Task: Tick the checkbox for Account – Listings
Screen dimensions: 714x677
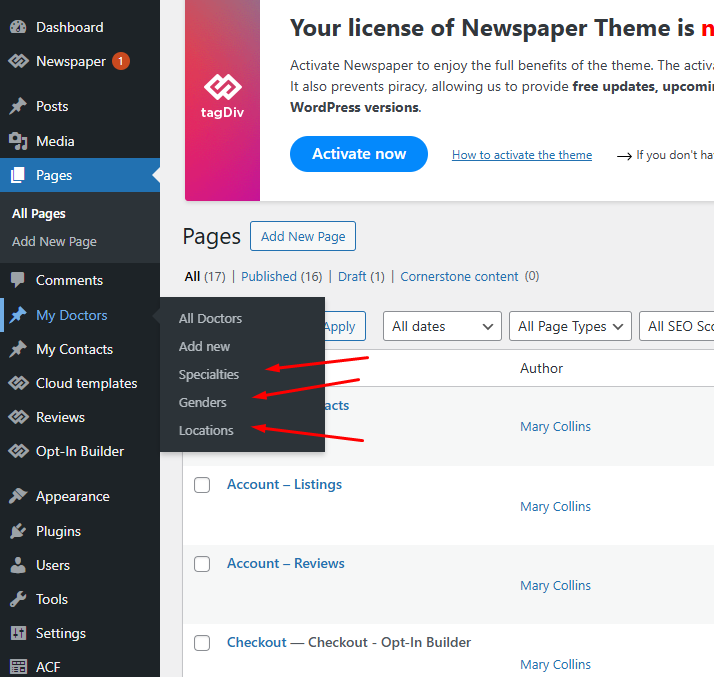Action: pyautogui.click(x=202, y=485)
